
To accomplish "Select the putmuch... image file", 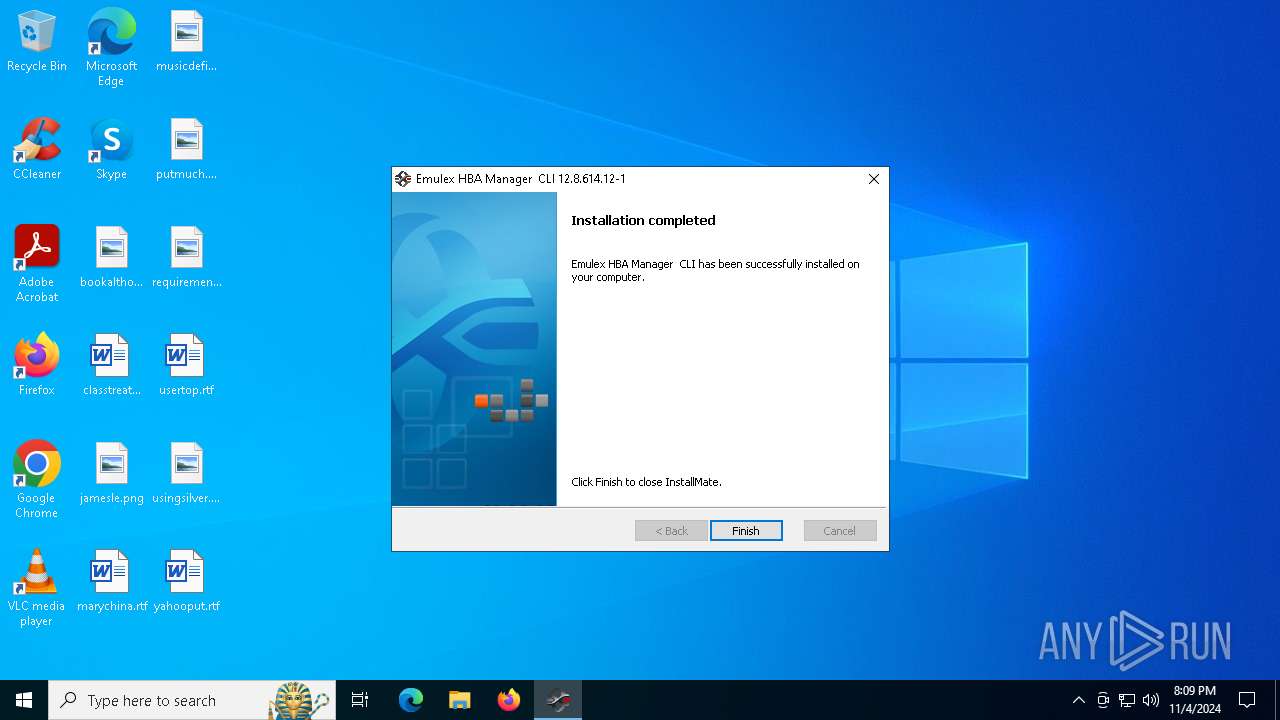I will click(187, 150).
